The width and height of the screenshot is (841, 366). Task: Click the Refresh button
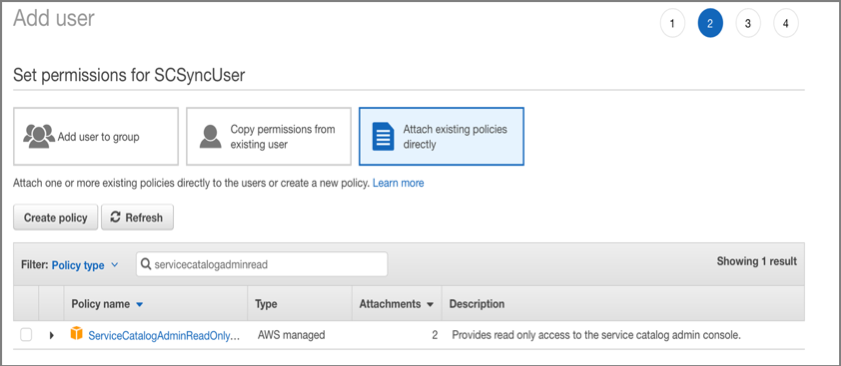pyautogui.click(x=137, y=217)
